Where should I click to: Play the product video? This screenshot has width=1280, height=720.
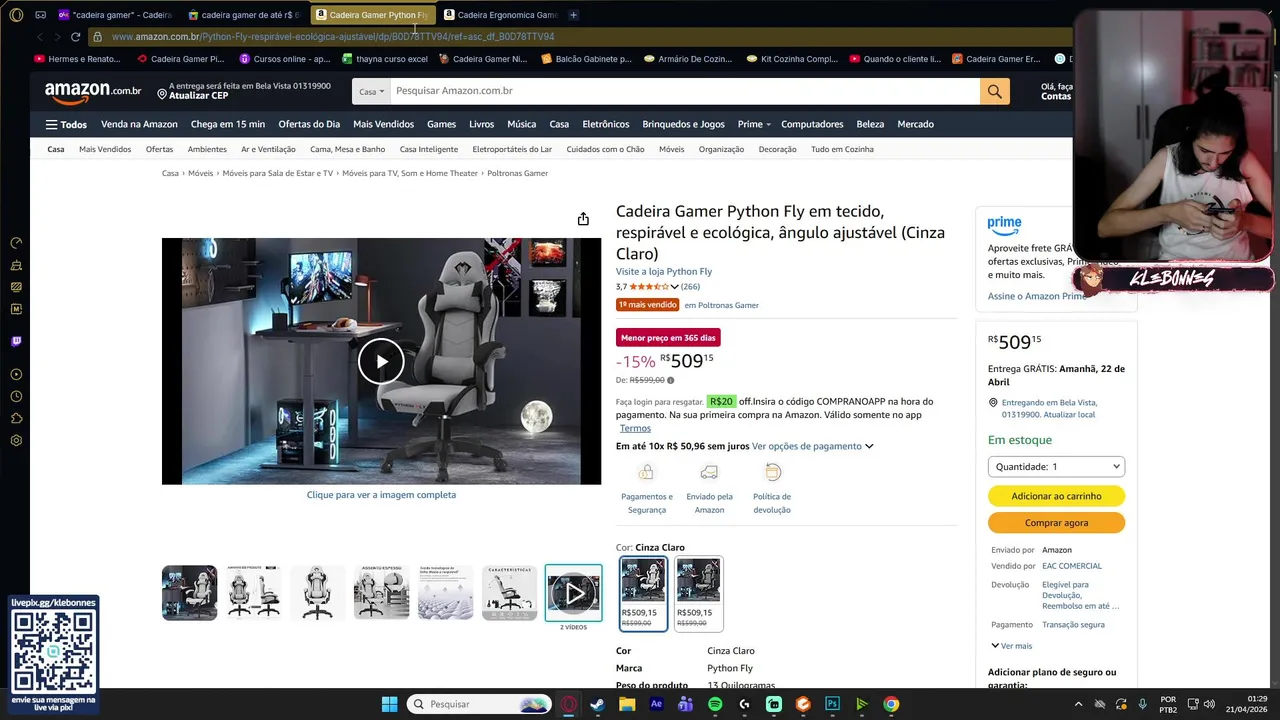tap(381, 361)
